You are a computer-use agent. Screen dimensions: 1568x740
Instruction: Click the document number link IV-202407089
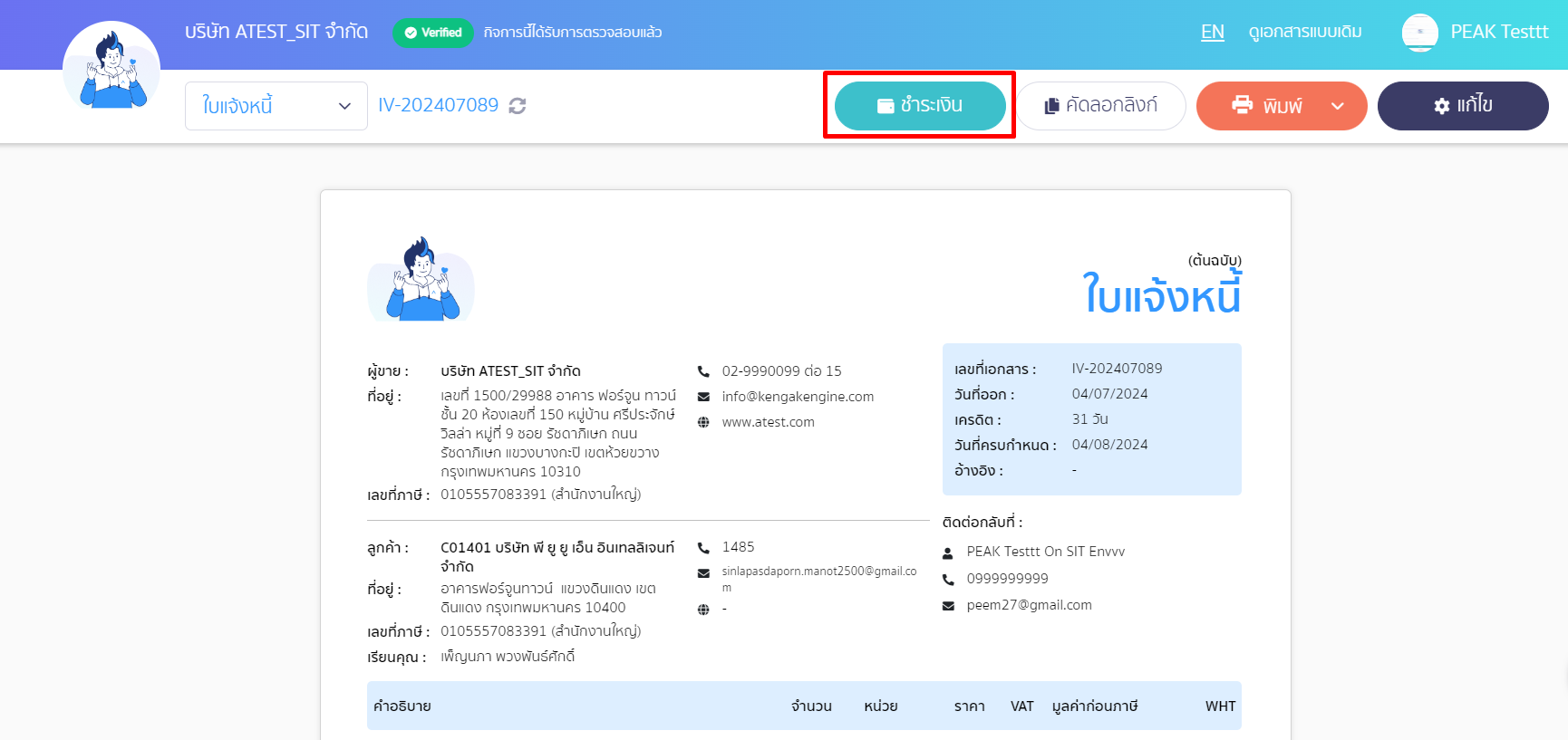coord(438,105)
